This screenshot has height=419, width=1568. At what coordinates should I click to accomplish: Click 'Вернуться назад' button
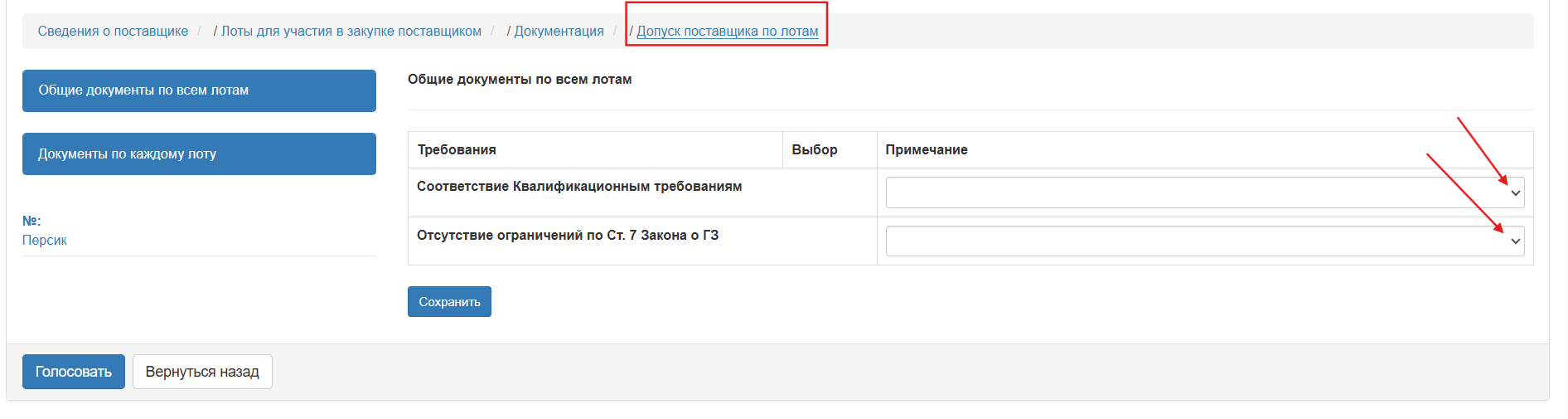click(202, 372)
